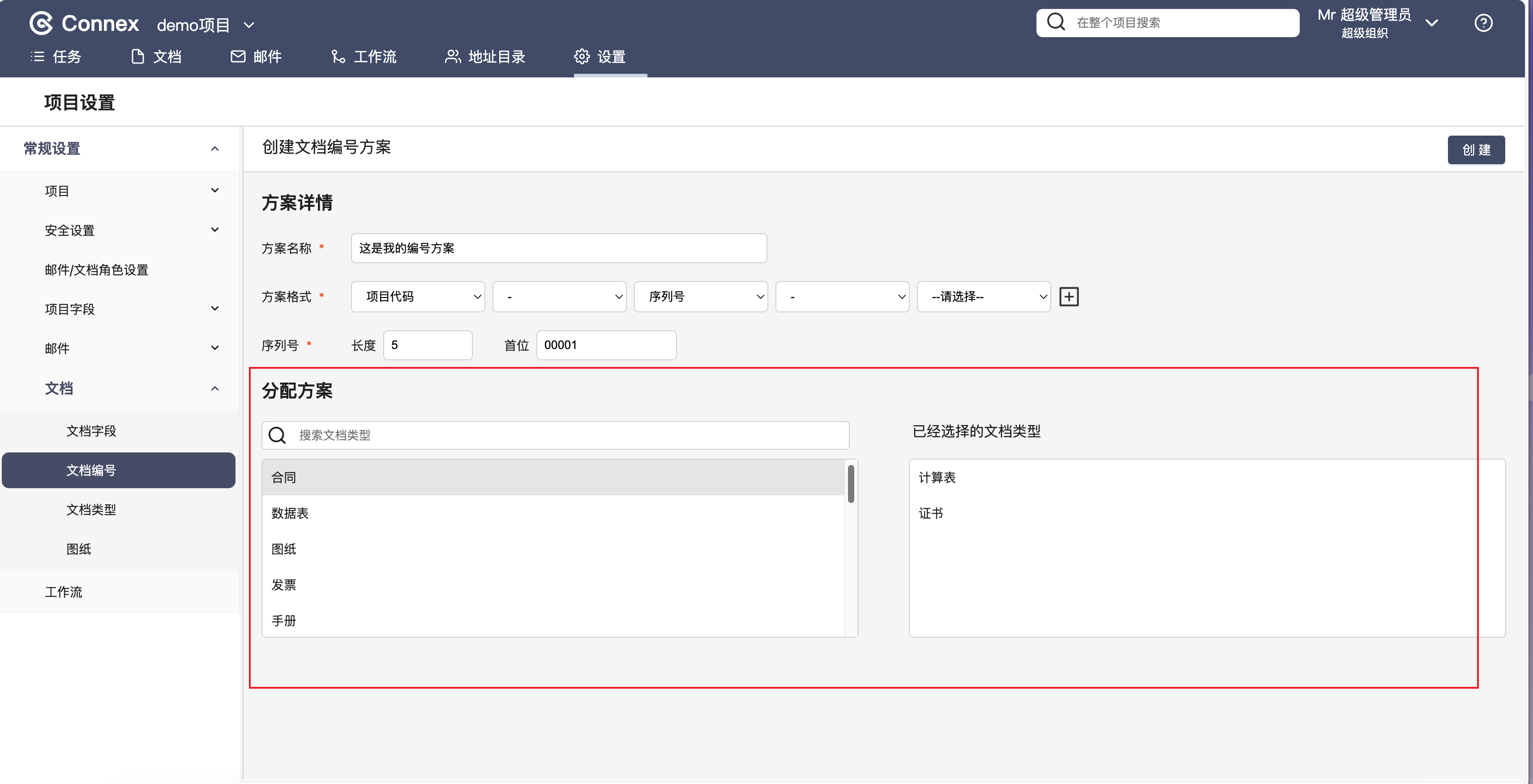Select 数据表 in the document type list
Viewport: 1533px width, 784px height.
click(x=291, y=513)
